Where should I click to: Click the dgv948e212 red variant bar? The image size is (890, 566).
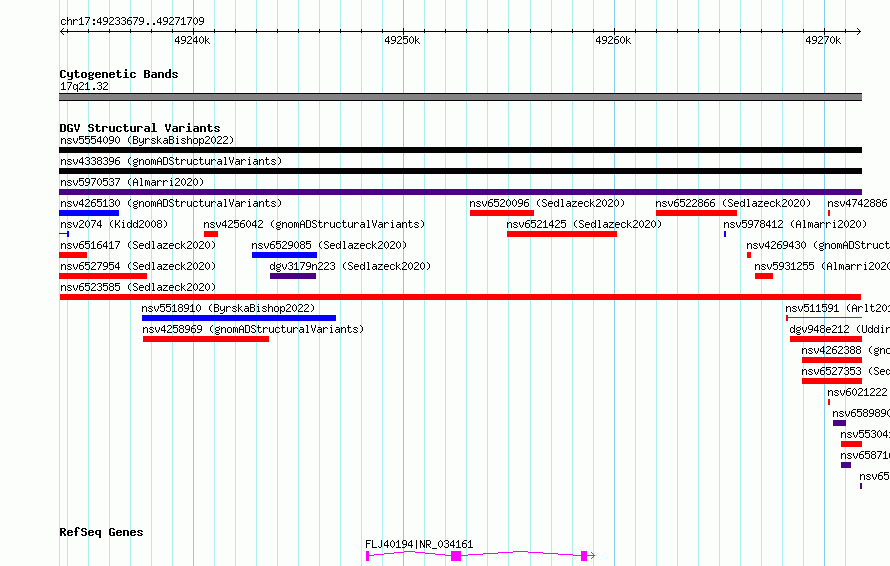(x=826, y=339)
